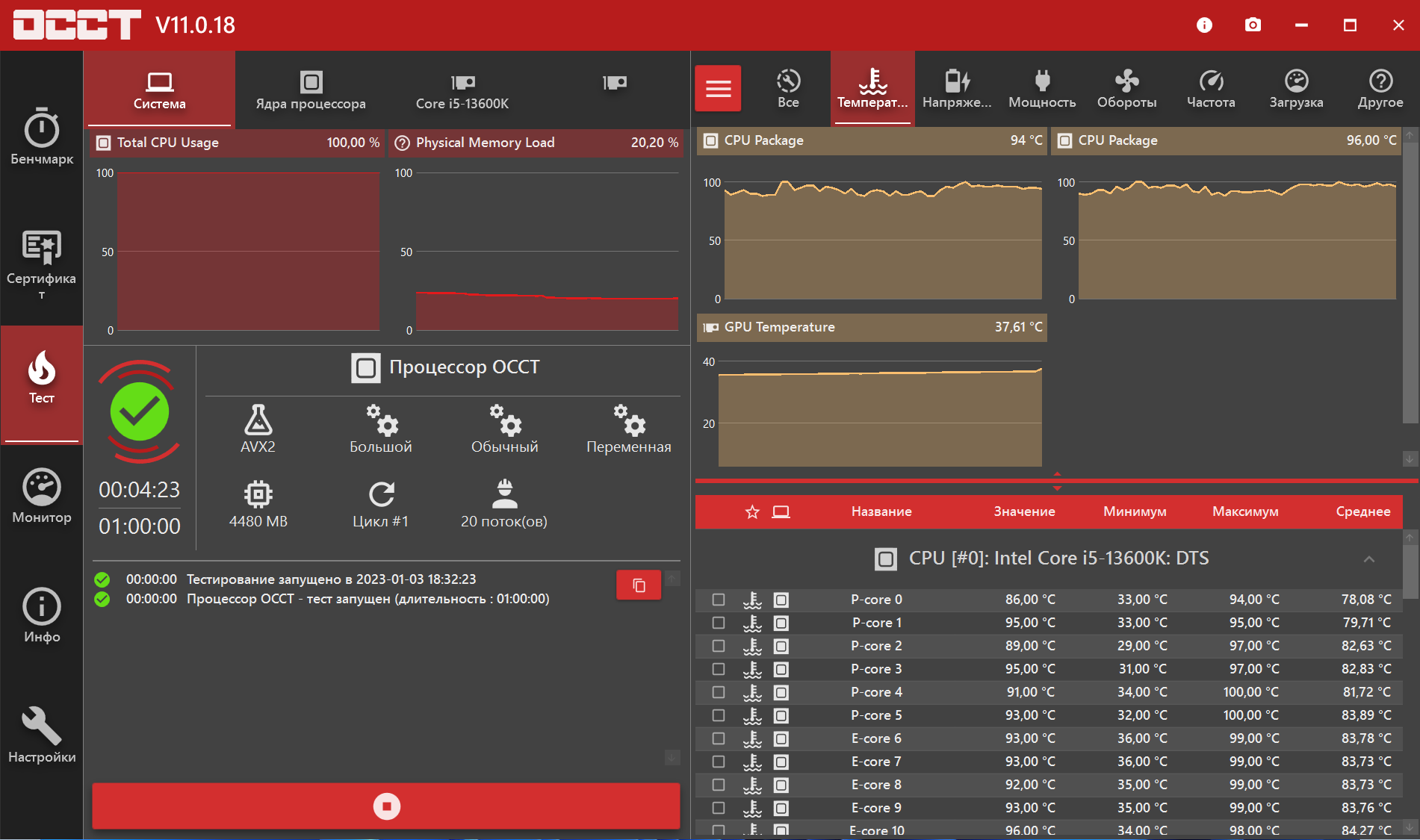
Task: Switch to the Загрузка sensors tab
Action: click(x=1296, y=88)
